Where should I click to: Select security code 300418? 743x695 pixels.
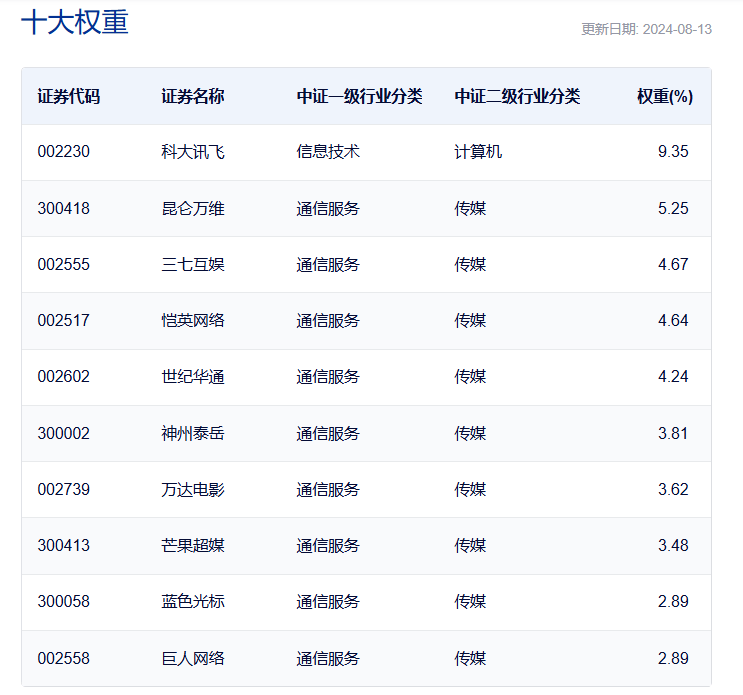coord(63,208)
